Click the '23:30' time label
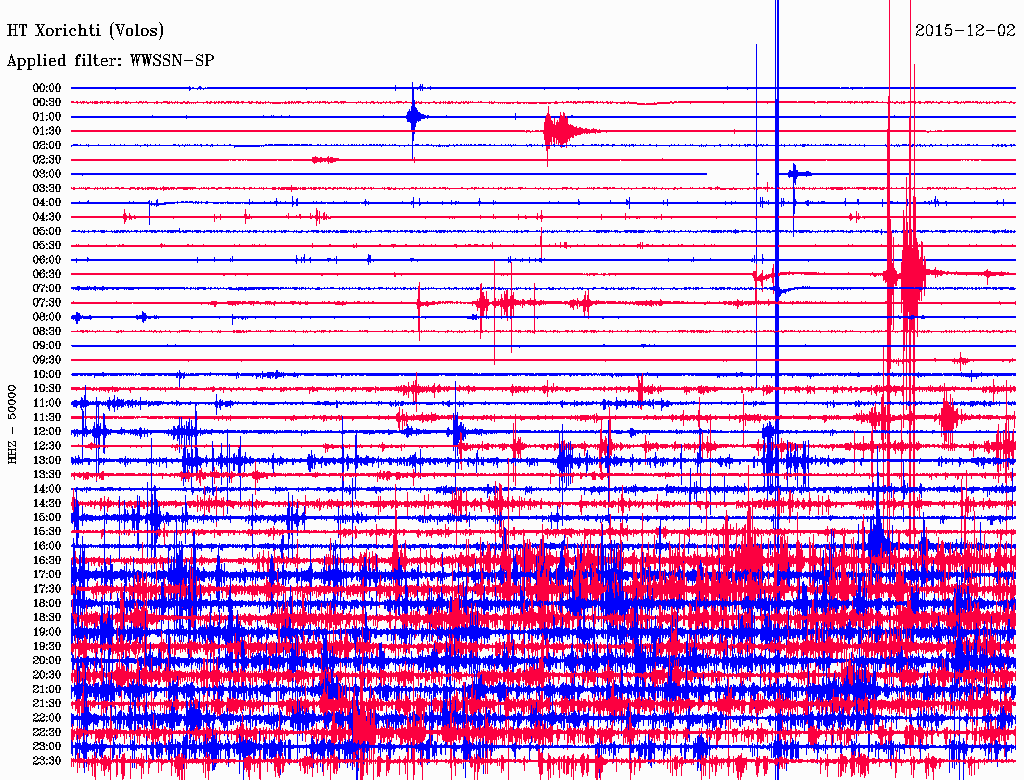 [x=47, y=761]
